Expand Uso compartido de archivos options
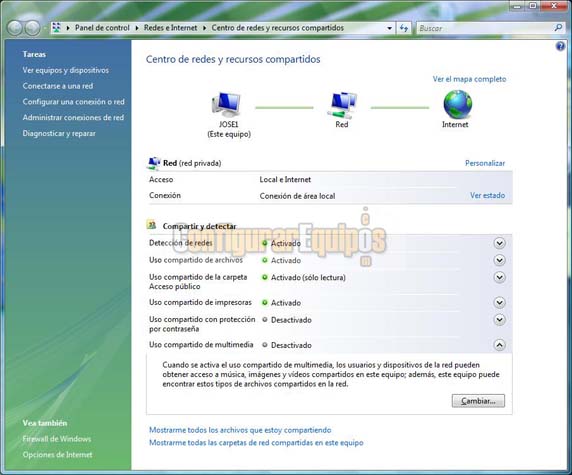The image size is (572, 475). [499, 260]
